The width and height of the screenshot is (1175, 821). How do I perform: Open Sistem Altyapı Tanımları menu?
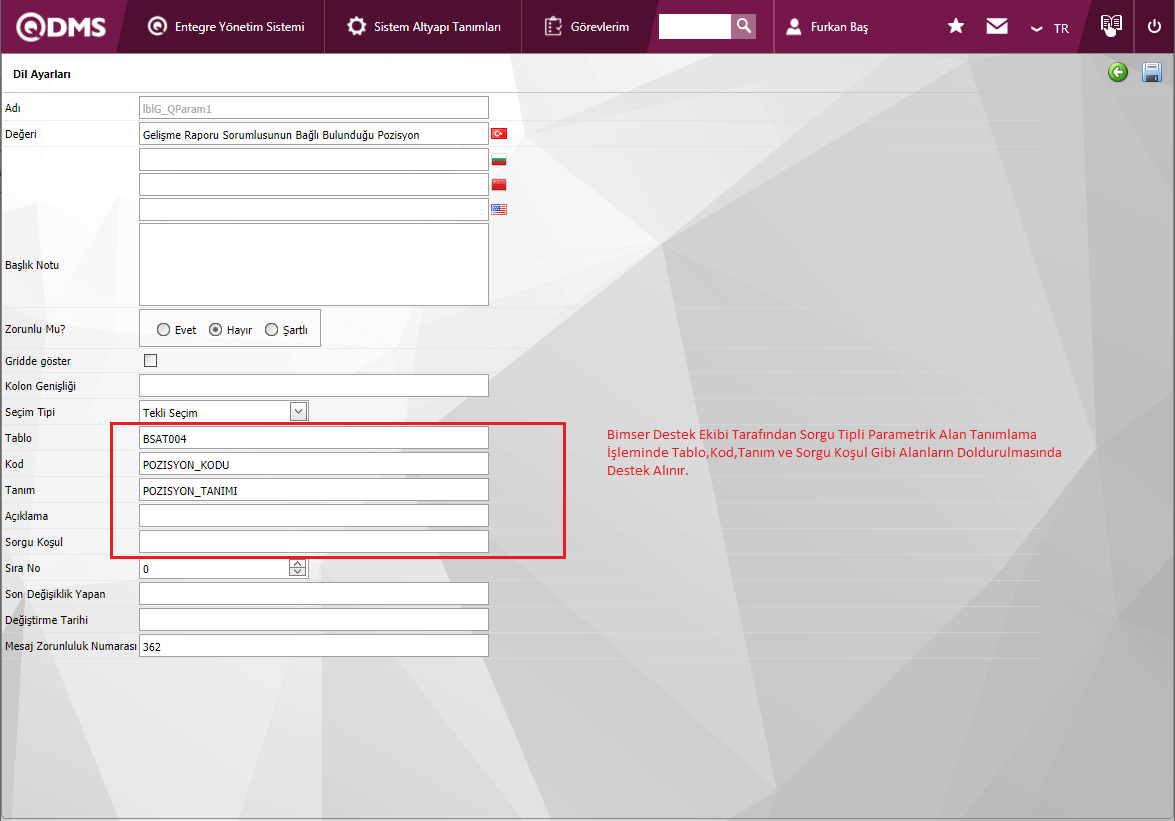click(x=424, y=27)
